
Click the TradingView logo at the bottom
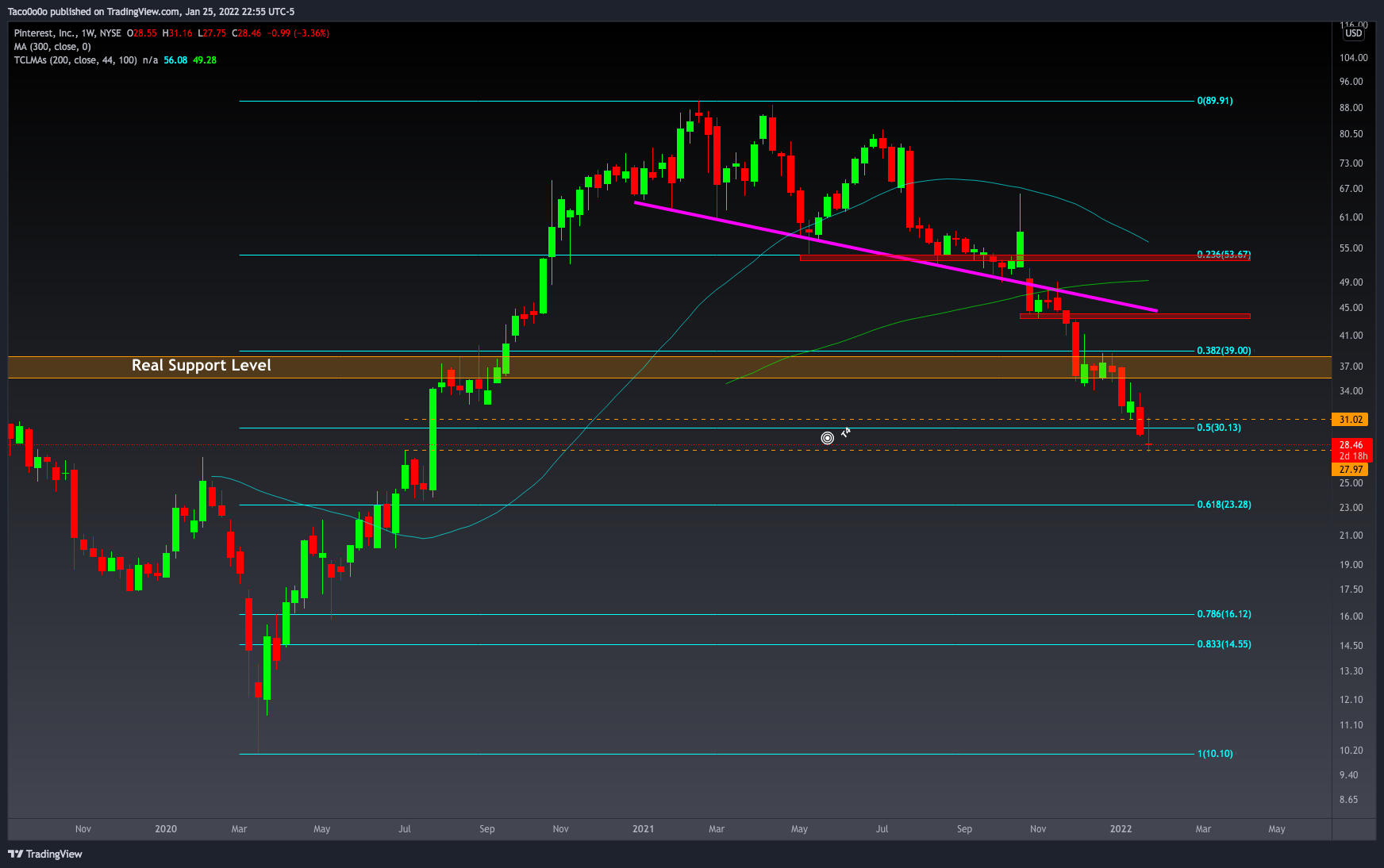tap(45, 854)
